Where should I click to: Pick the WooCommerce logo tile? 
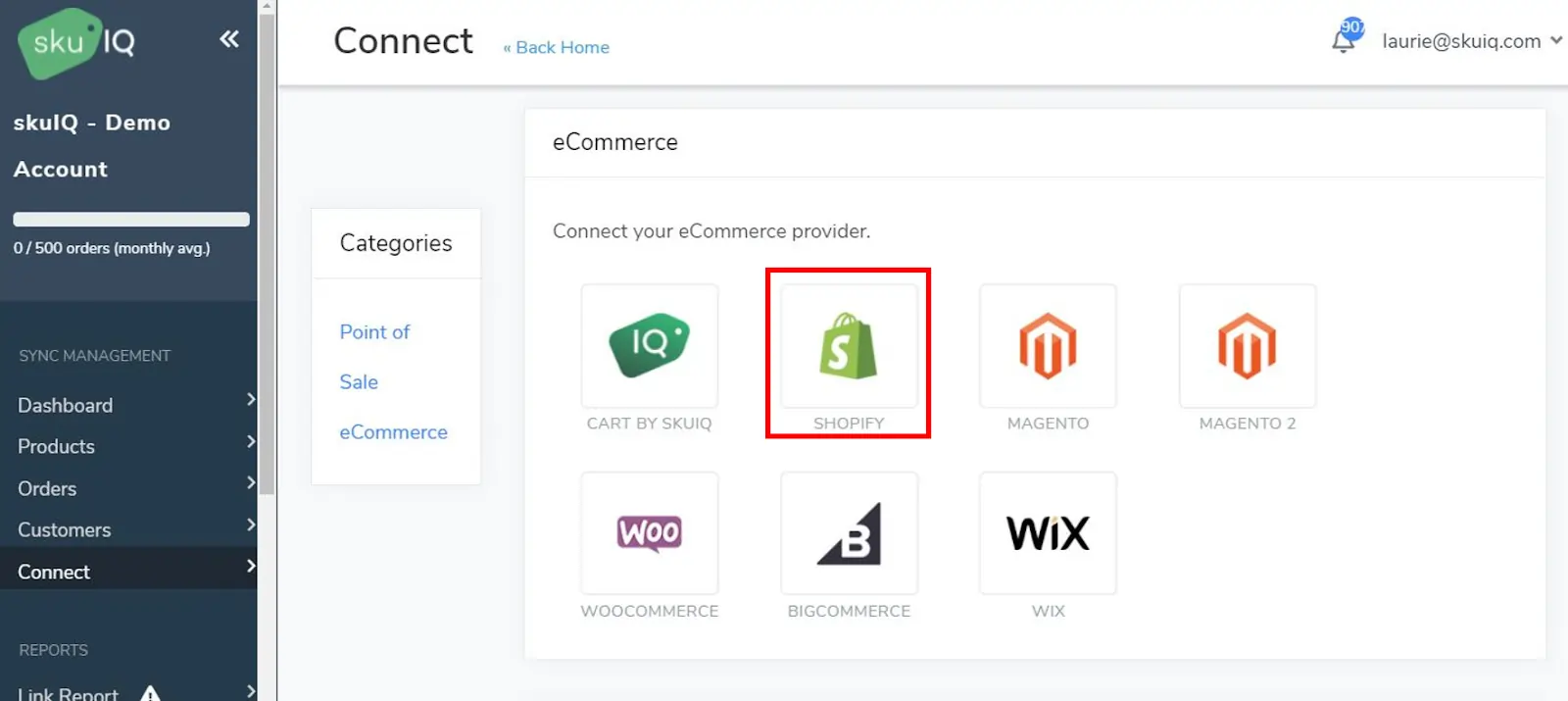coord(650,533)
